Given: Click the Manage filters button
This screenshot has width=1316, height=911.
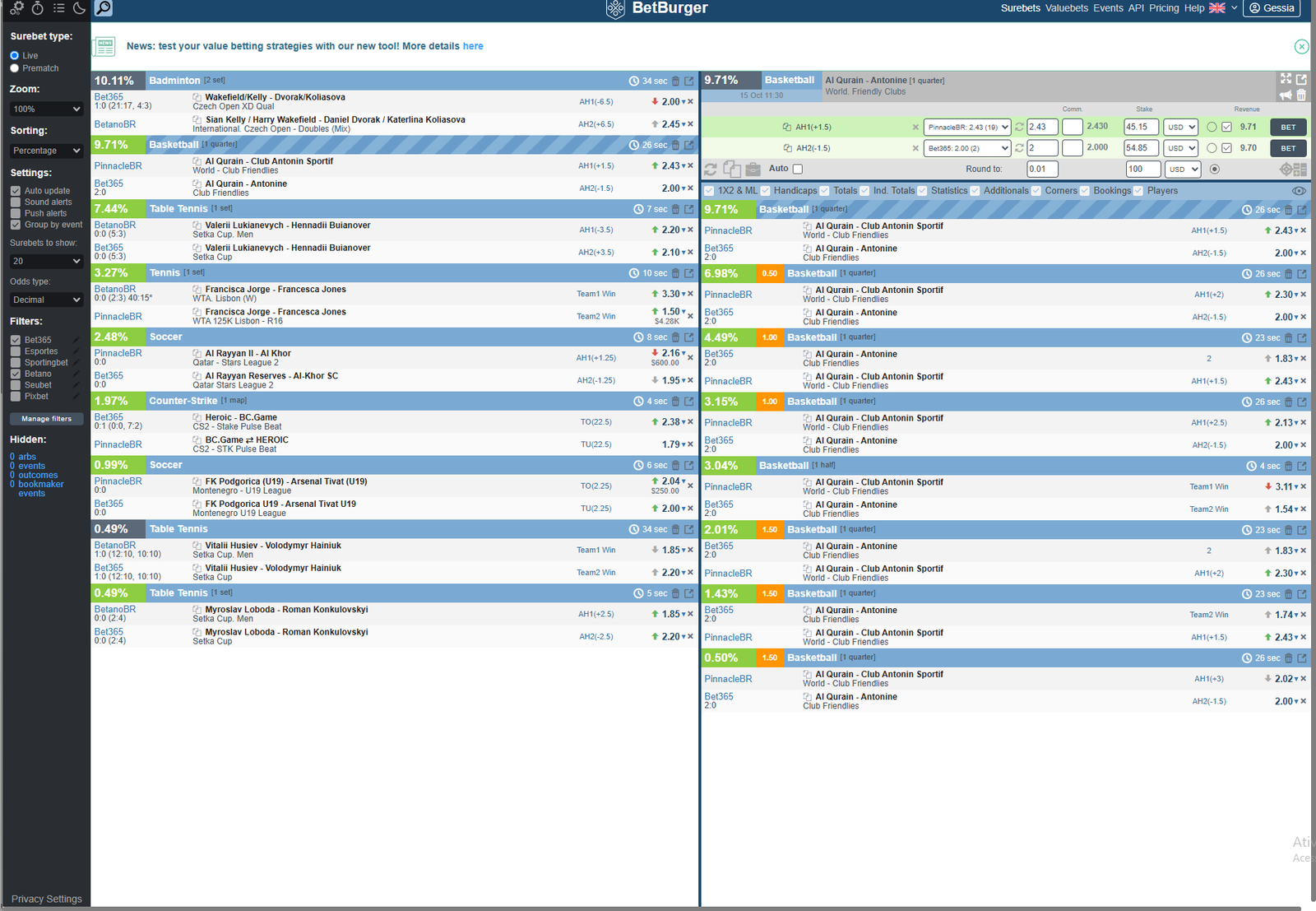Looking at the screenshot, I should [x=46, y=419].
